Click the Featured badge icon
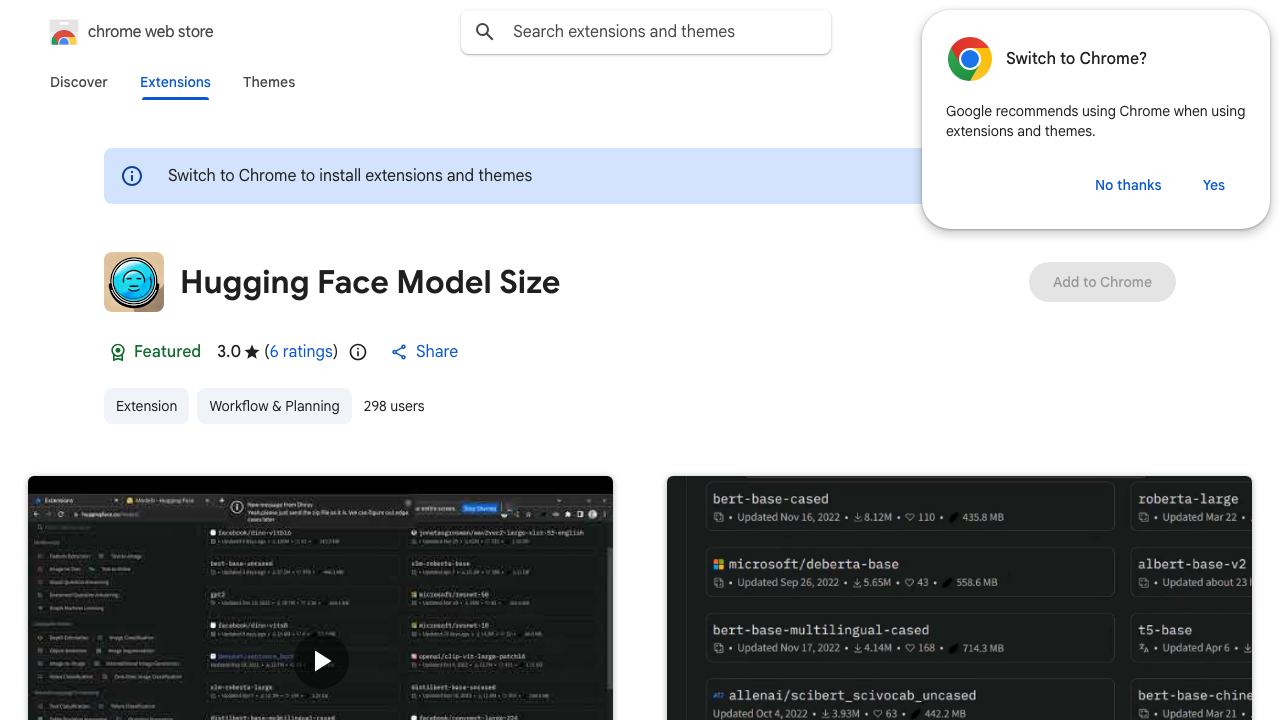 click(118, 352)
